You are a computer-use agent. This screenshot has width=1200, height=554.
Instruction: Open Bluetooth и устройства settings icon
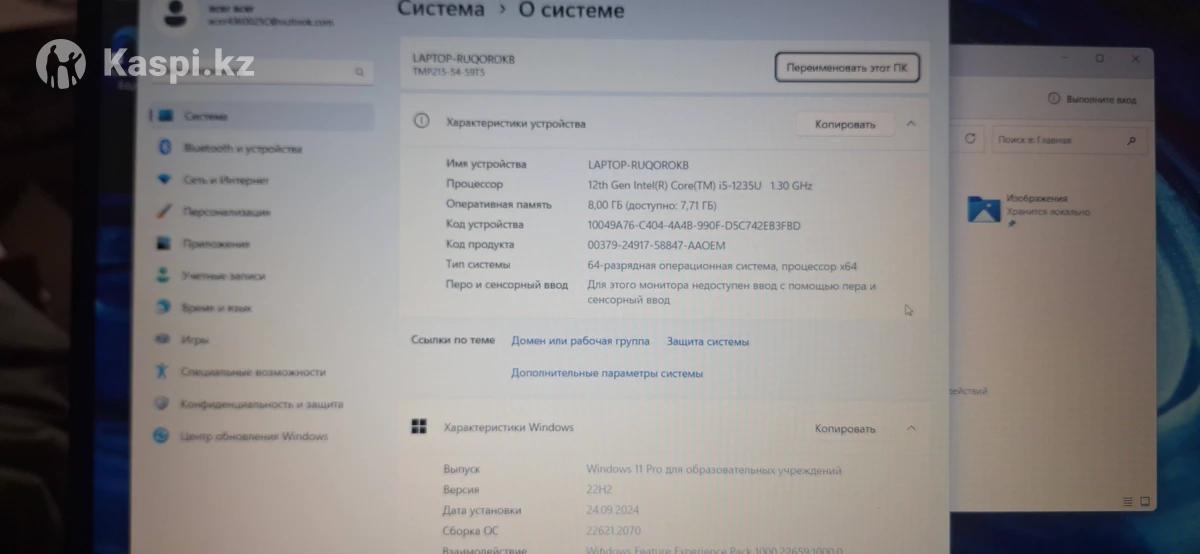point(165,148)
